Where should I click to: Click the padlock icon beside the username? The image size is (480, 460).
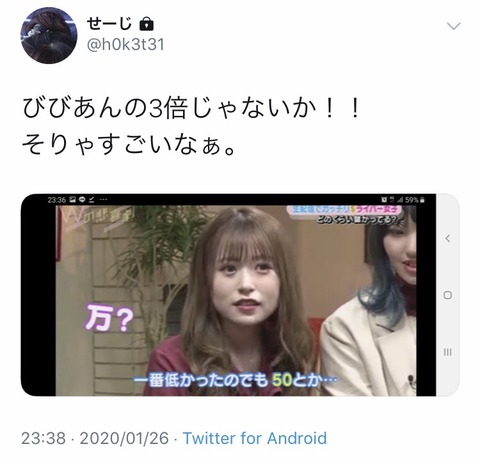click(x=146, y=24)
